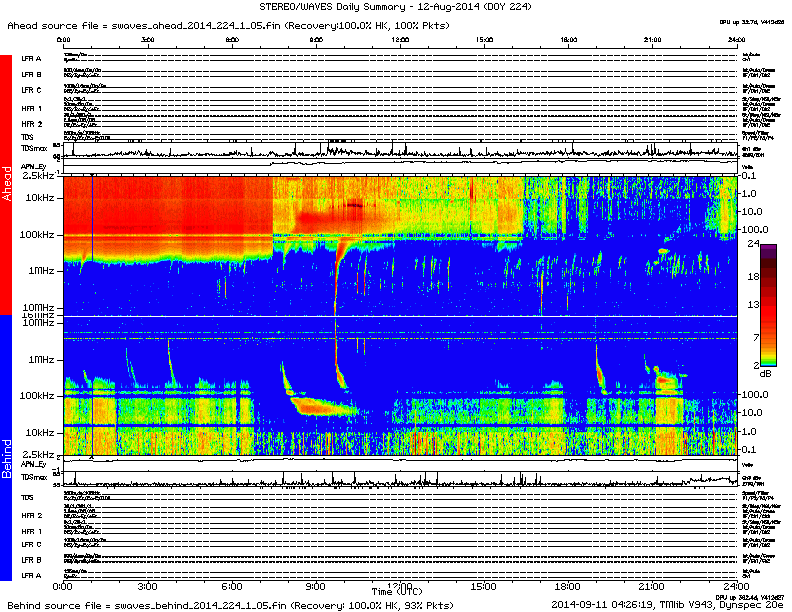Click the 15:00 tick label on top time axis
This screenshot has width=792, height=612.
click(484, 39)
